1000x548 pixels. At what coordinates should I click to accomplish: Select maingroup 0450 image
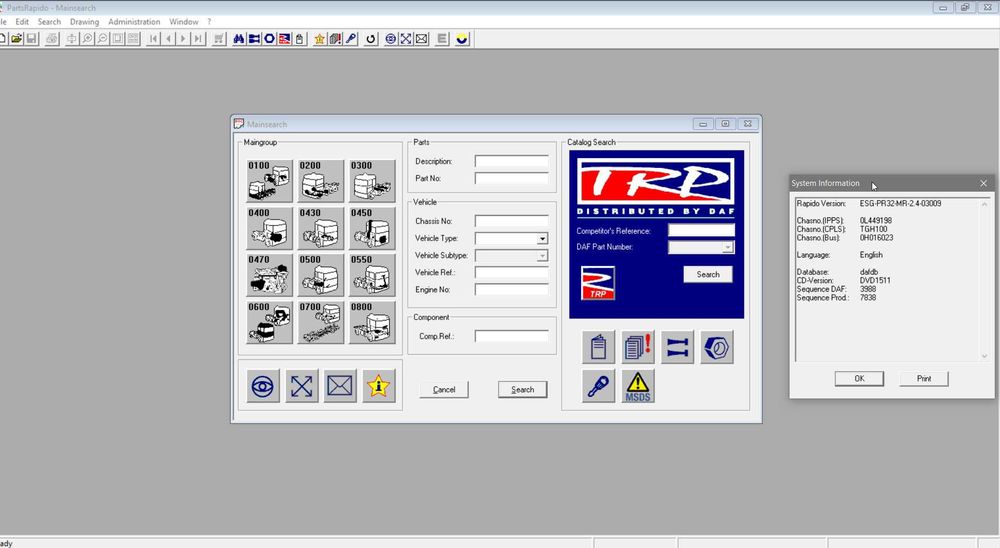coord(372,228)
